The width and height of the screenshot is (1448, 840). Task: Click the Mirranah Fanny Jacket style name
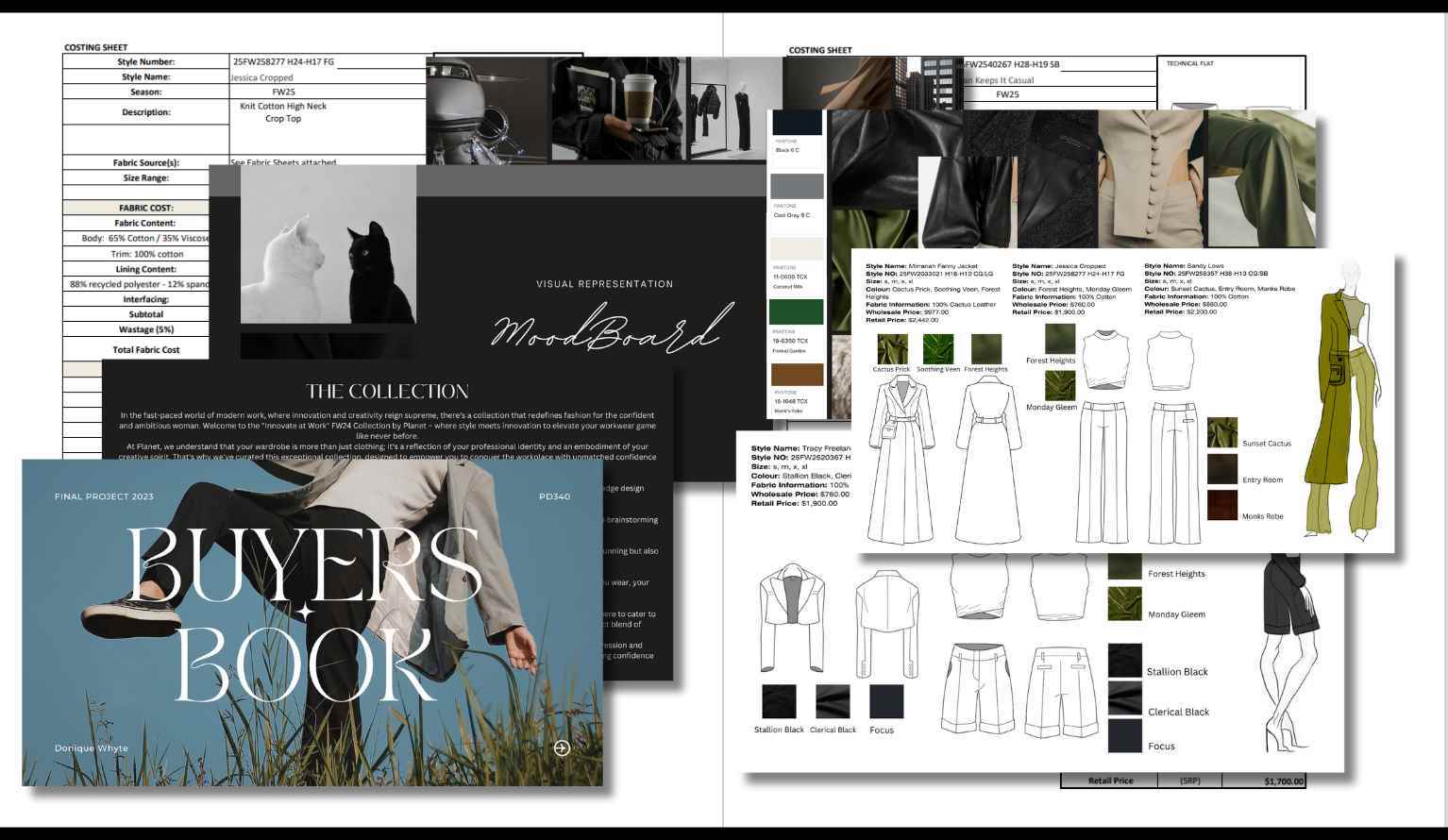point(921,266)
